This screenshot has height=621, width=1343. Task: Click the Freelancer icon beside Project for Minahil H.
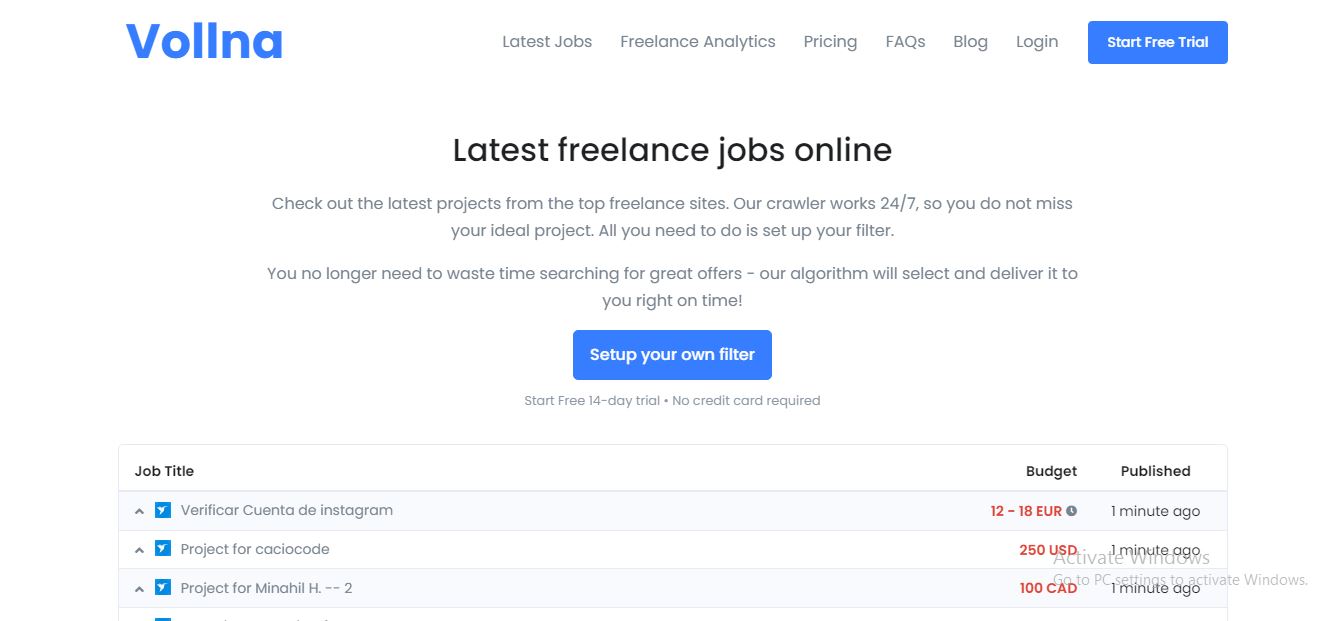pos(163,588)
